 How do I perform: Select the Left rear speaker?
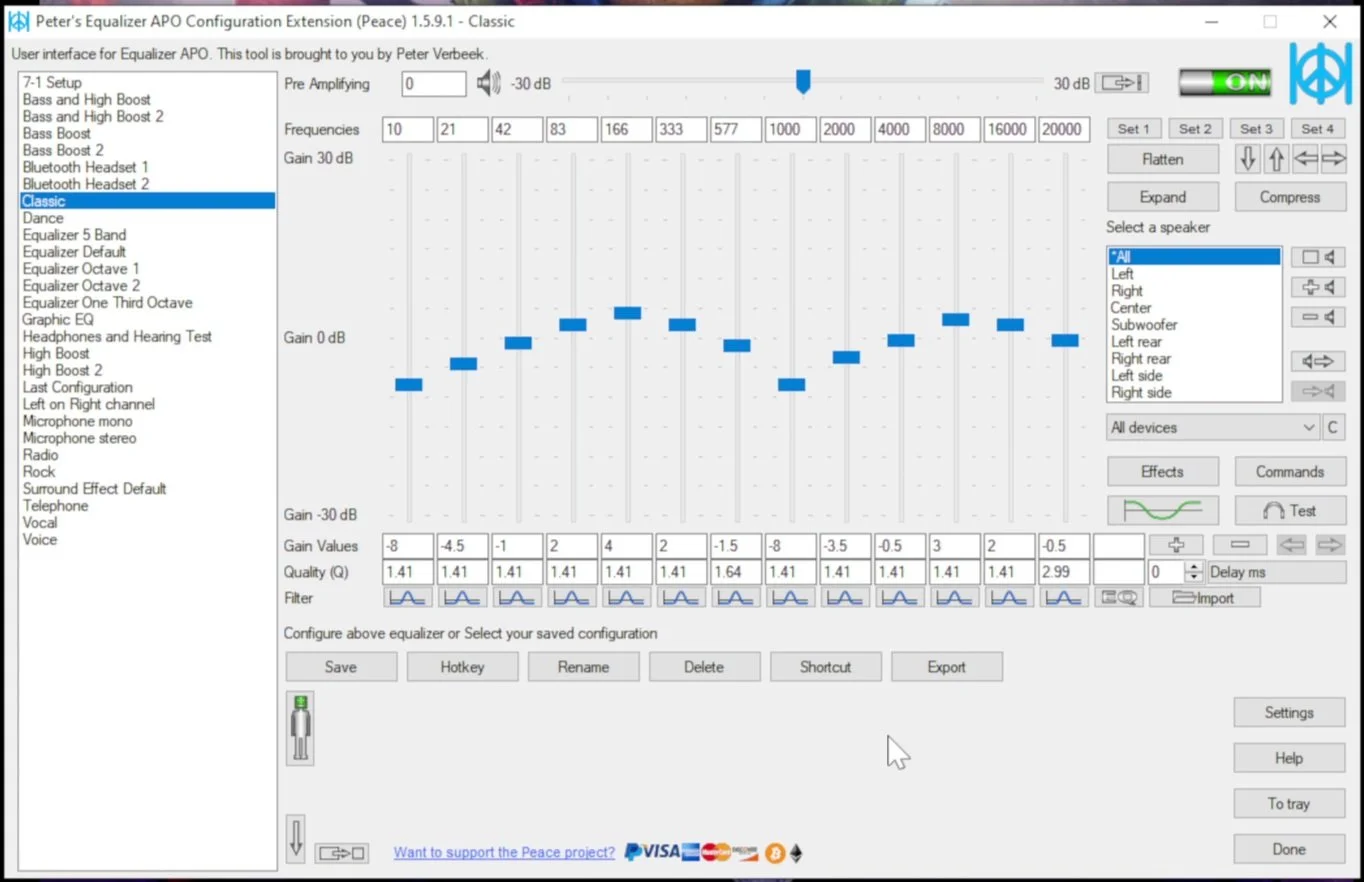click(1136, 342)
